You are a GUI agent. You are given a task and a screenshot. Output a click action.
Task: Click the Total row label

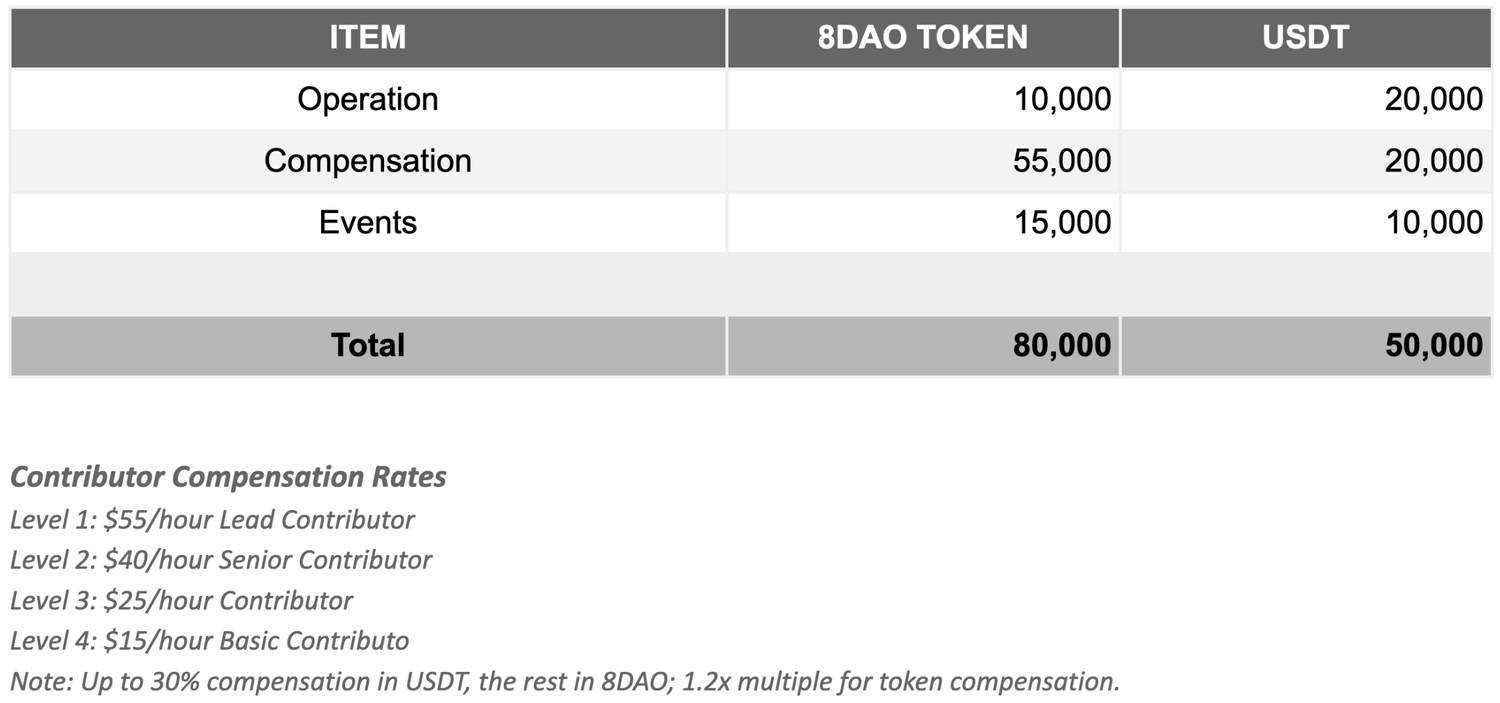(x=368, y=345)
